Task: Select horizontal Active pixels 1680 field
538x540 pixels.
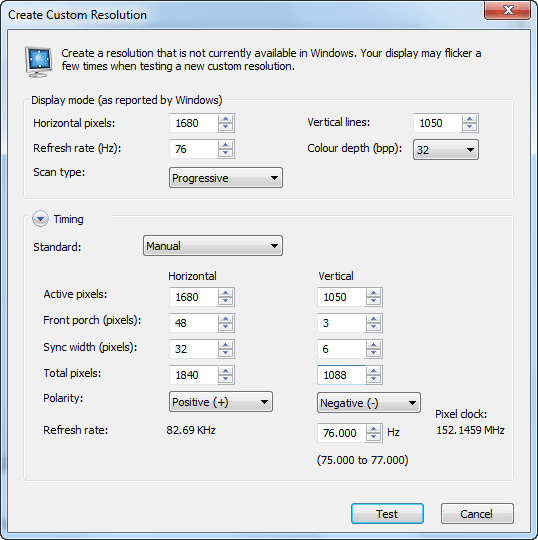Action: coord(194,297)
